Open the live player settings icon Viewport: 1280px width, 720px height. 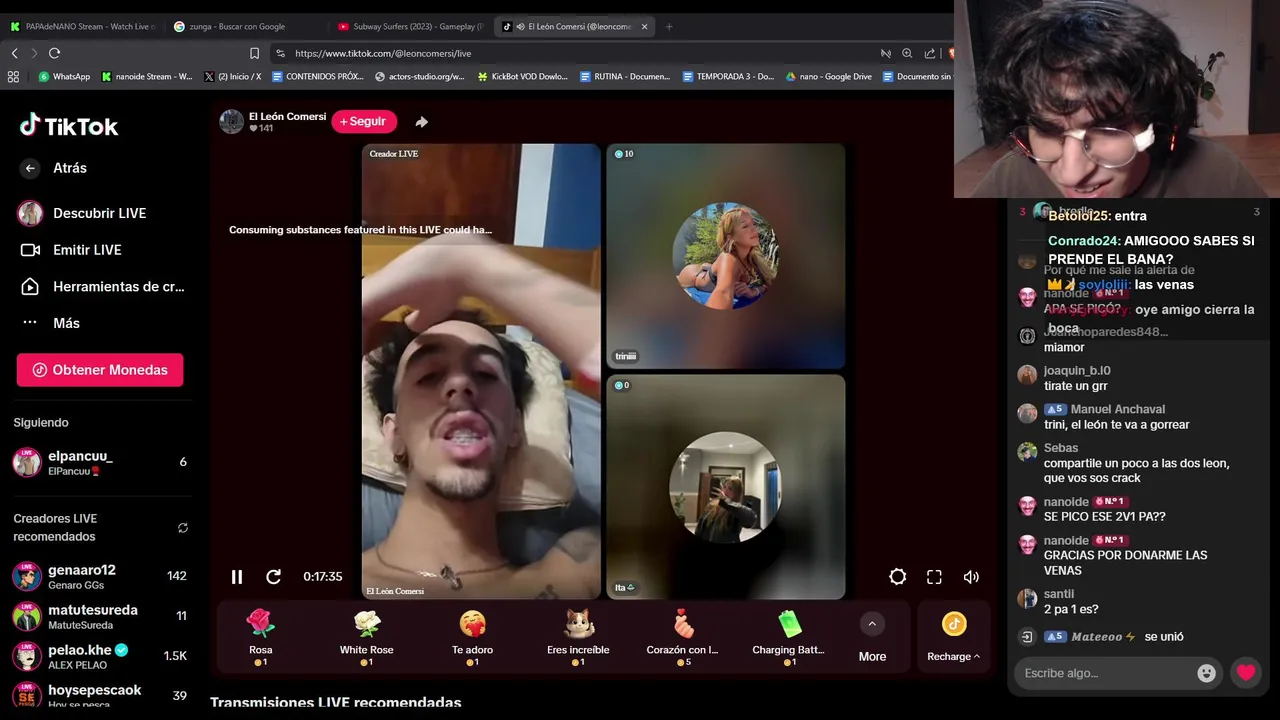[x=898, y=577]
